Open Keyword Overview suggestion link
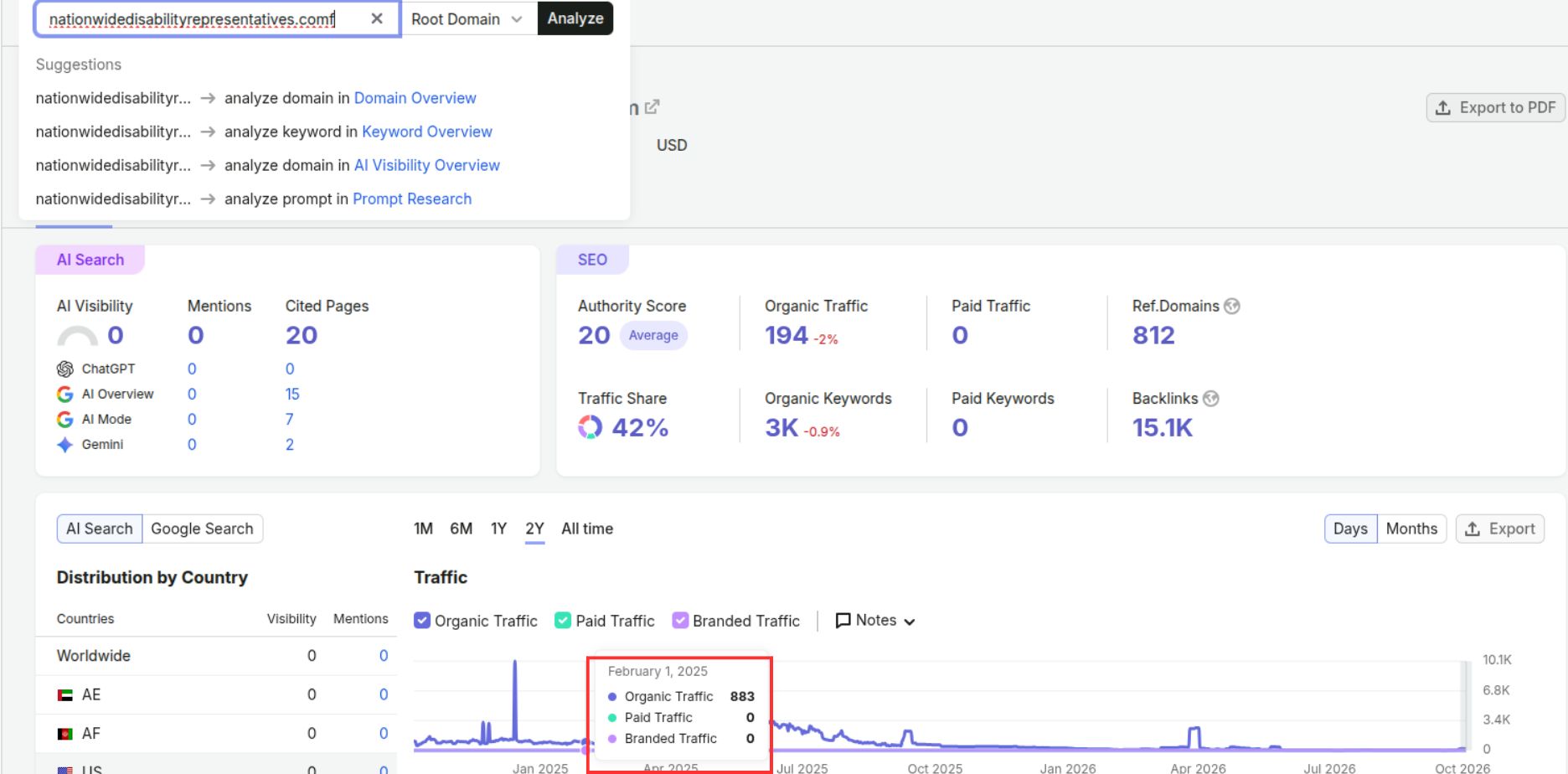The height and width of the screenshot is (774, 1568). click(x=427, y=132)
